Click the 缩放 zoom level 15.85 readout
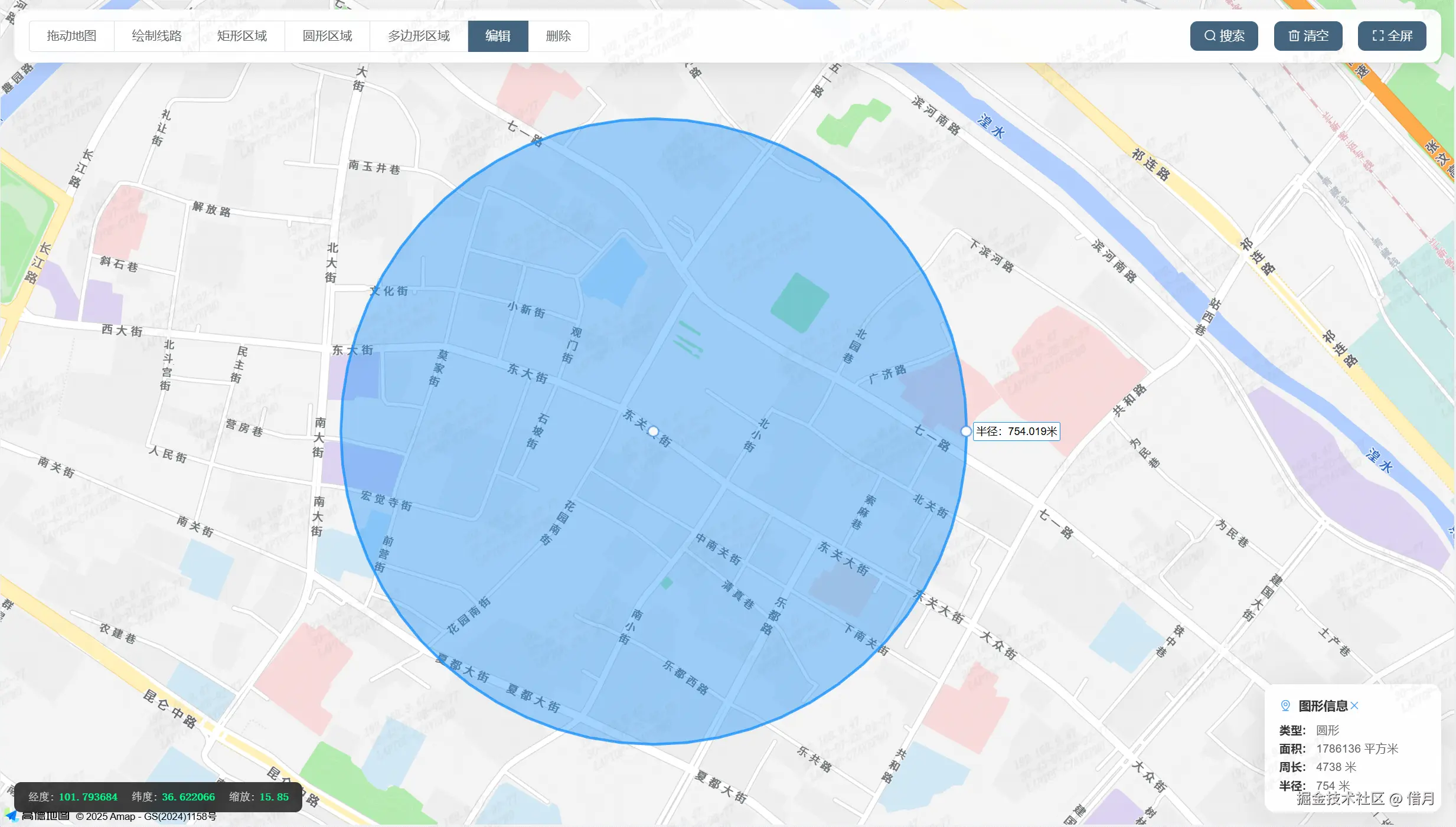Screen dimensions: 1456x827 tap(274, 797)
